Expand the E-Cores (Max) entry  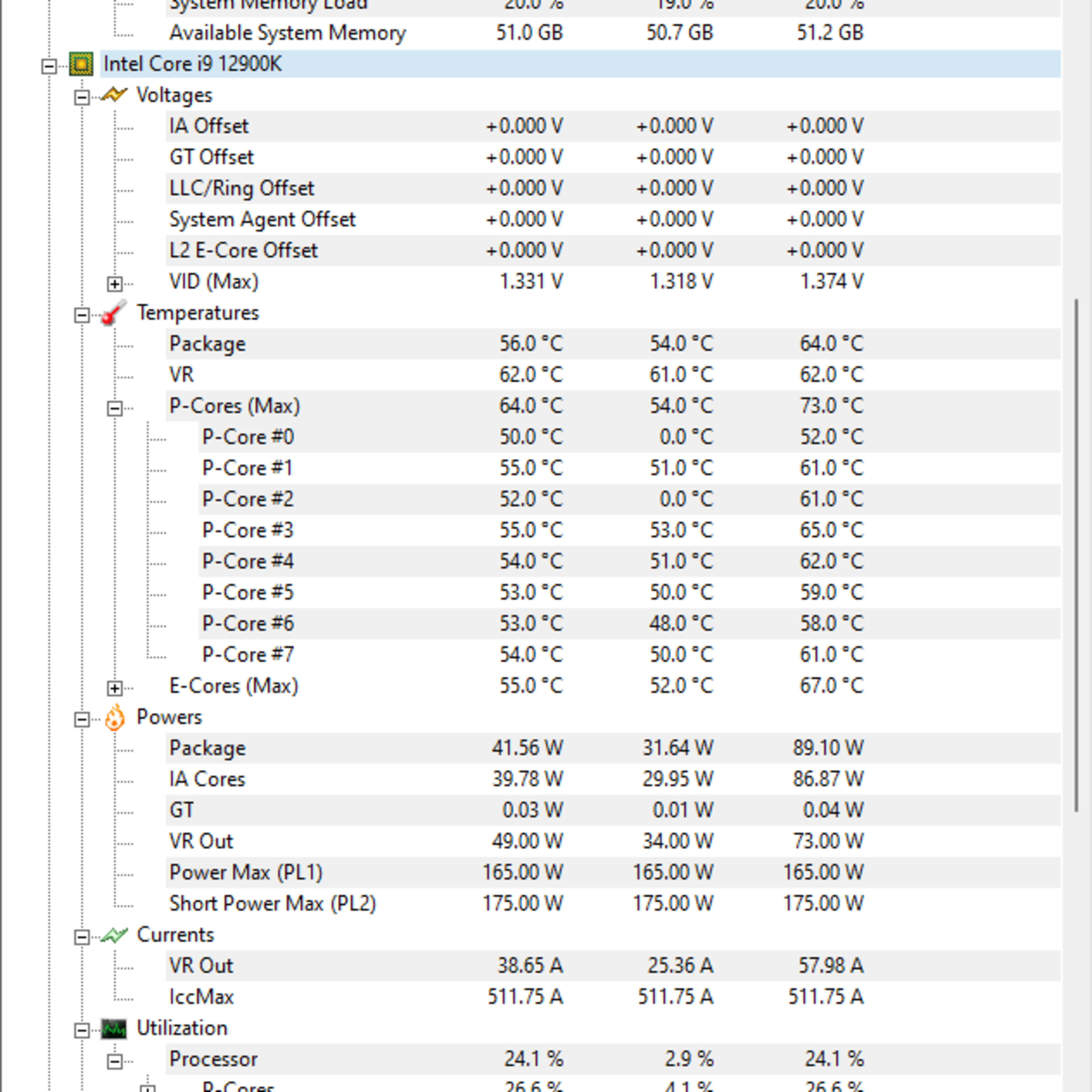(115, 688)
